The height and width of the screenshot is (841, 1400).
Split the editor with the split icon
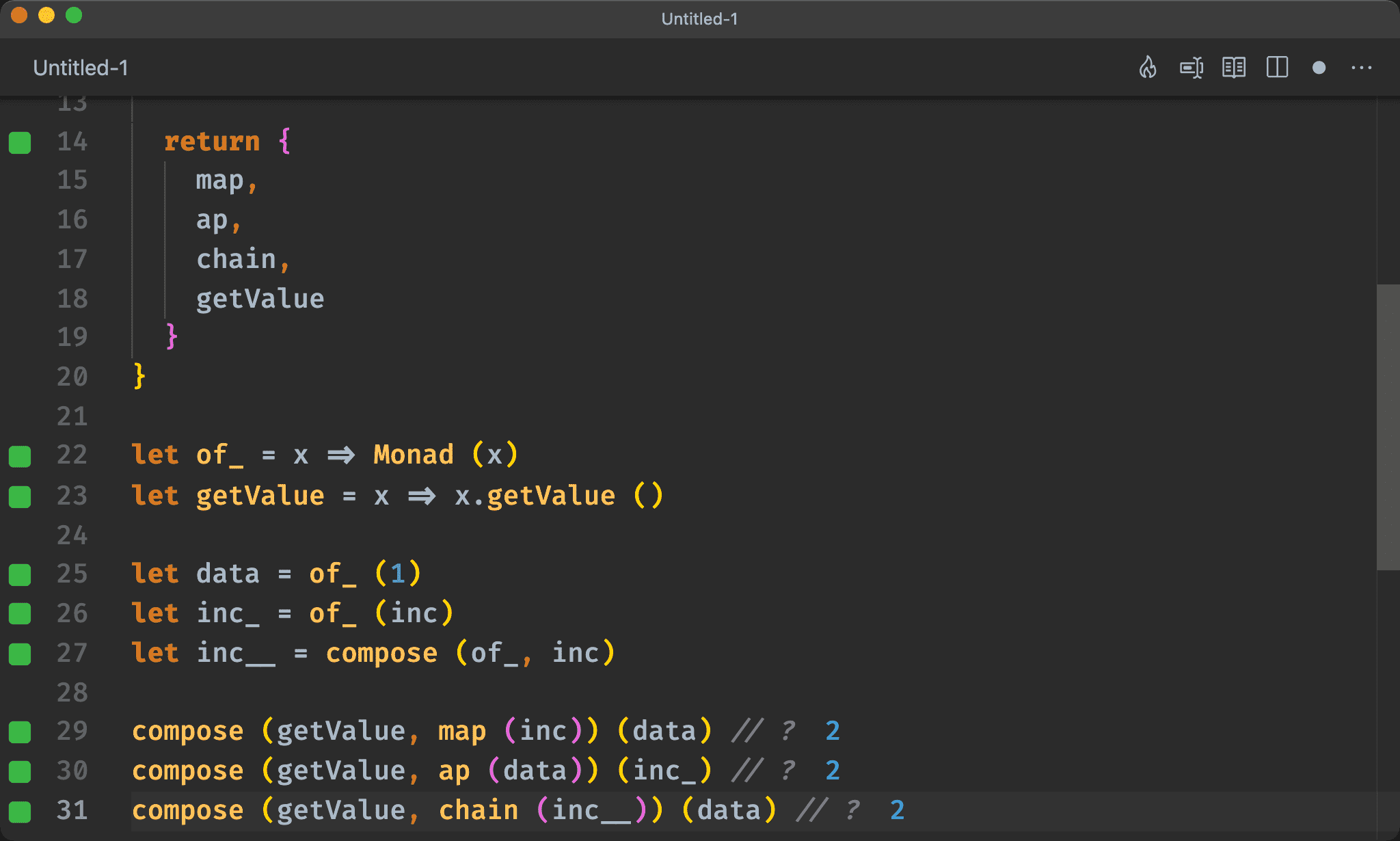point(1277,68)
